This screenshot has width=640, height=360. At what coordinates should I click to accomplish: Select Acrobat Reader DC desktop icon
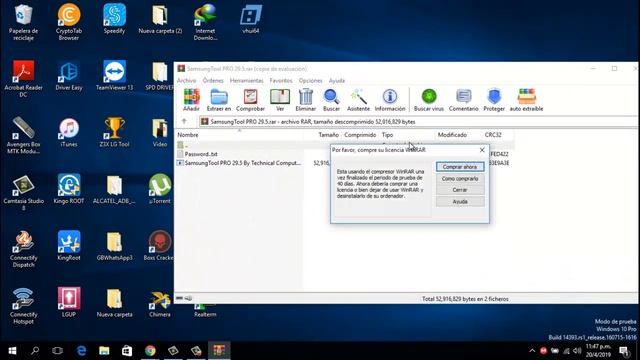[23, 79]
